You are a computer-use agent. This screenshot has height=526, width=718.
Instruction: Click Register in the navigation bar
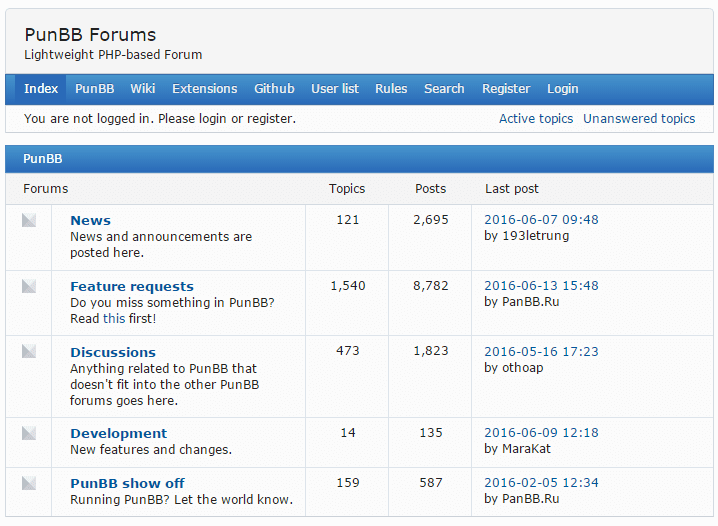point(506,88)
